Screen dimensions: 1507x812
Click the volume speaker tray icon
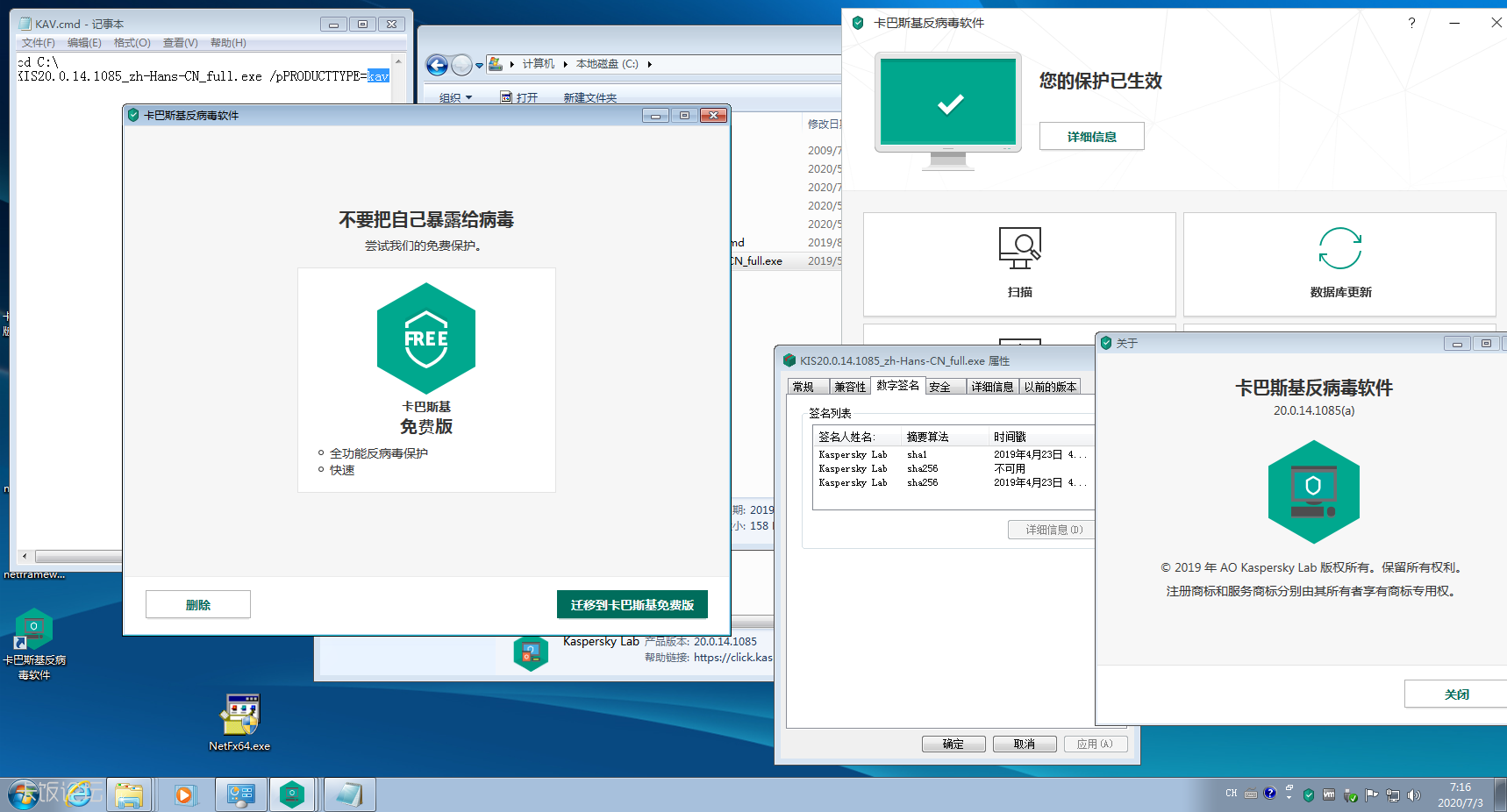(1413, 795)
